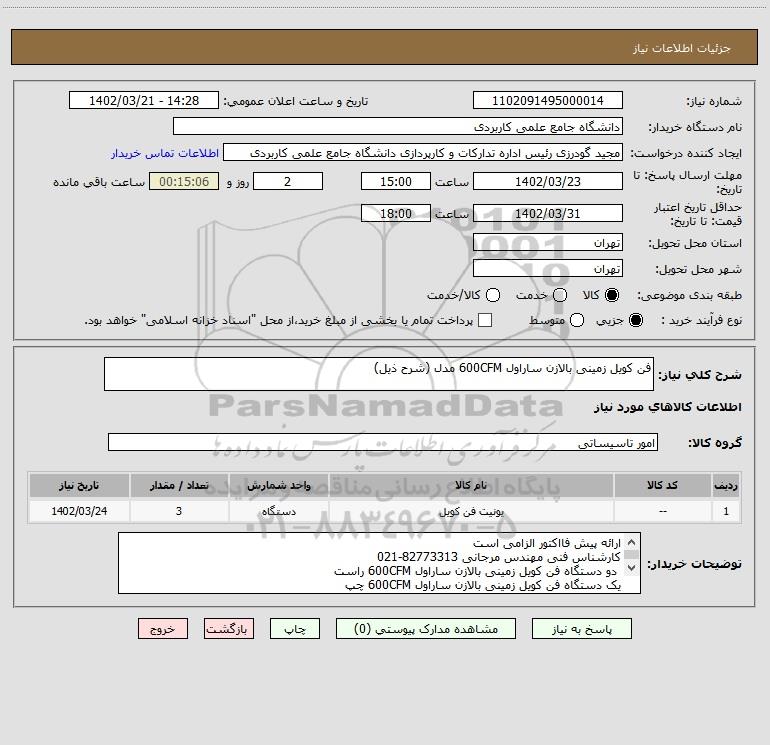Screen dimensions: 770x745
Task: Click the ردیف column header
Action: coord(726,486)
